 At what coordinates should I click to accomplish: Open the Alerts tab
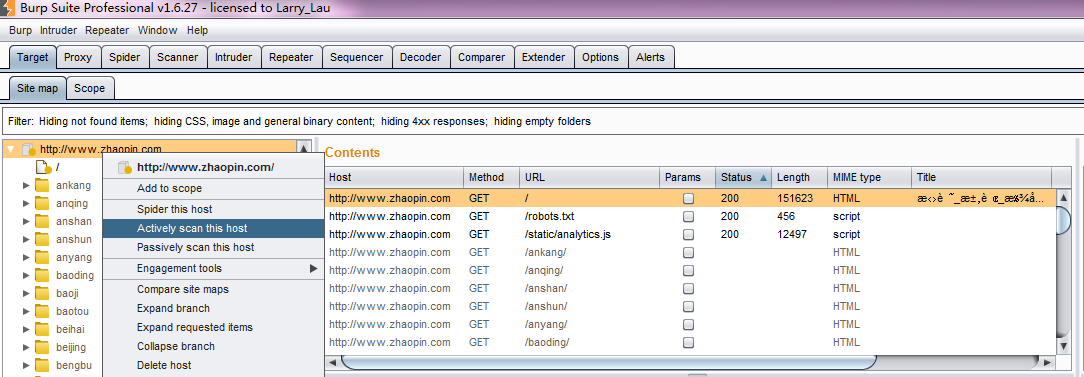pyautogui.click(x=651, y=57)
